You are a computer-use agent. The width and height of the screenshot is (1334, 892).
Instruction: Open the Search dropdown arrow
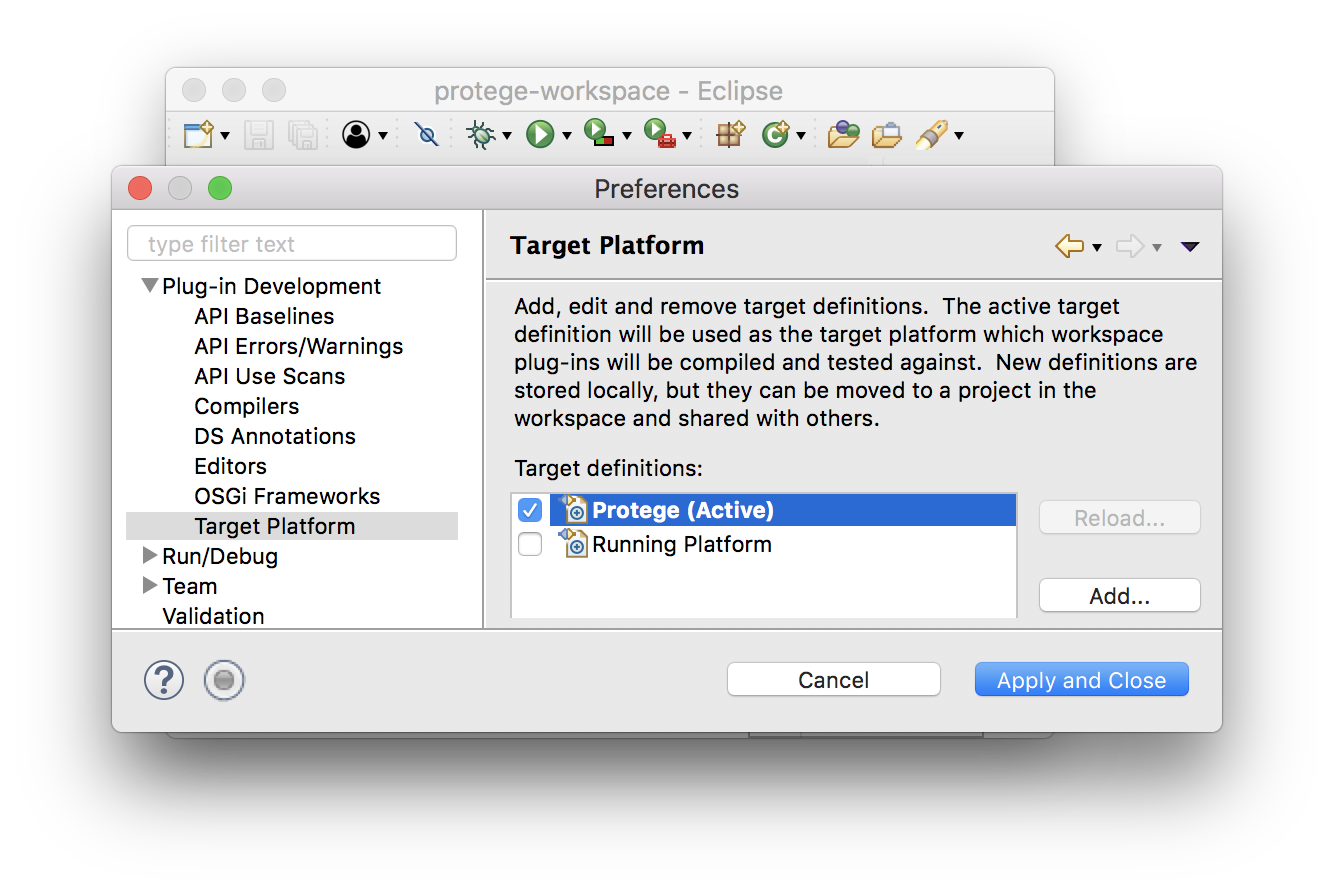[x=959, y=136]
